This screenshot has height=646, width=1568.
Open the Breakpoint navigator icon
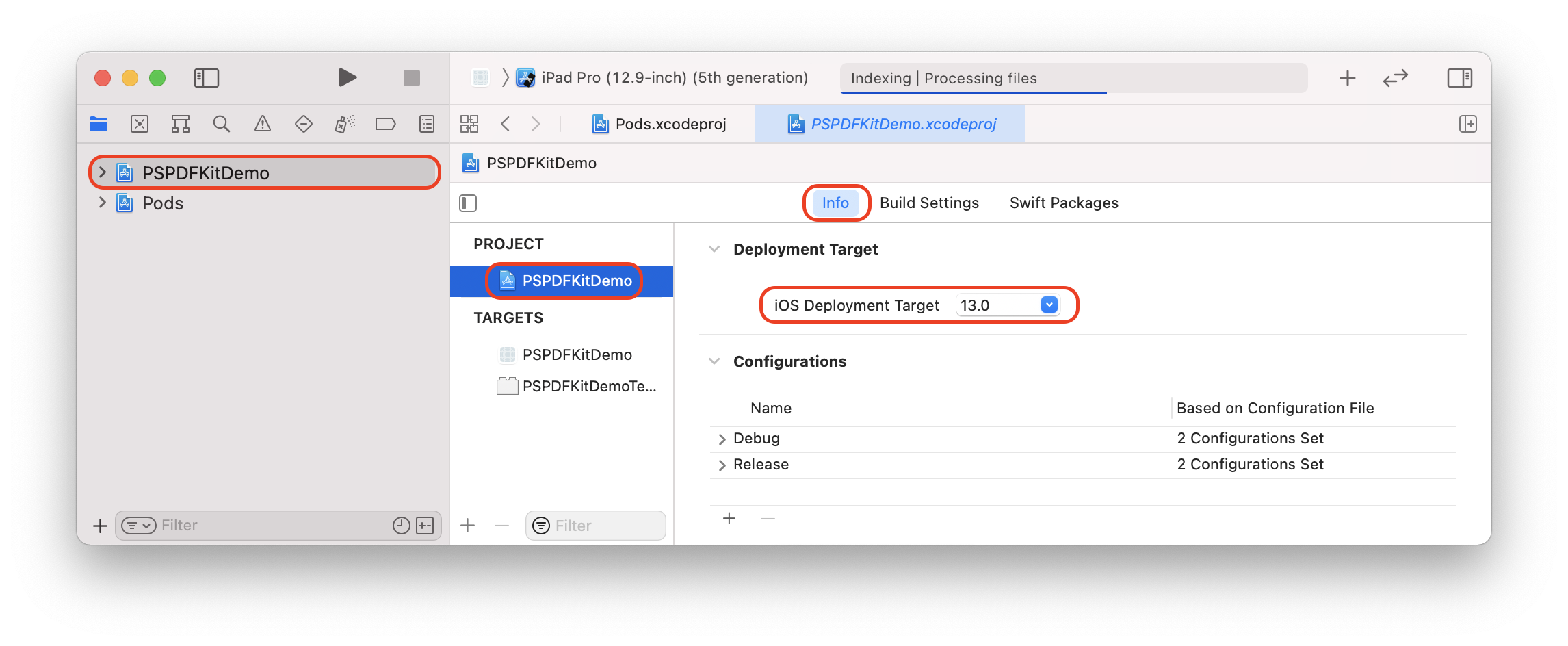[x=385, y=124]
